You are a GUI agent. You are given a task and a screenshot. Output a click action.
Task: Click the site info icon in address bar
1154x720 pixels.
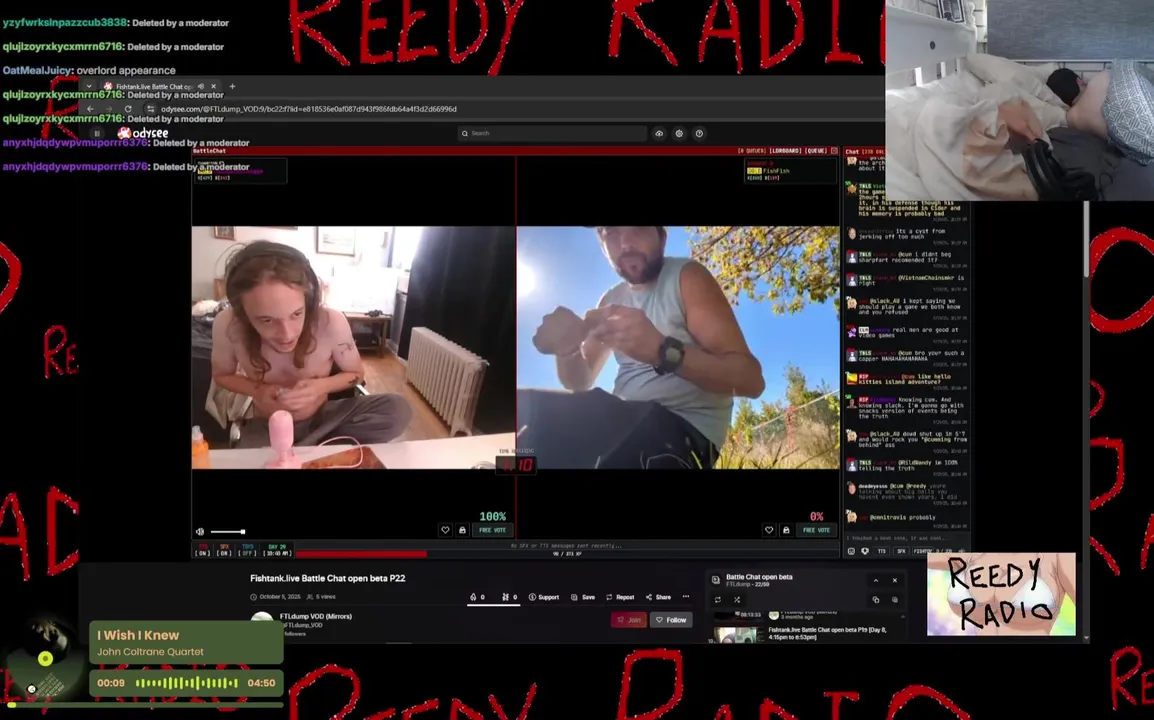(150, 109)
